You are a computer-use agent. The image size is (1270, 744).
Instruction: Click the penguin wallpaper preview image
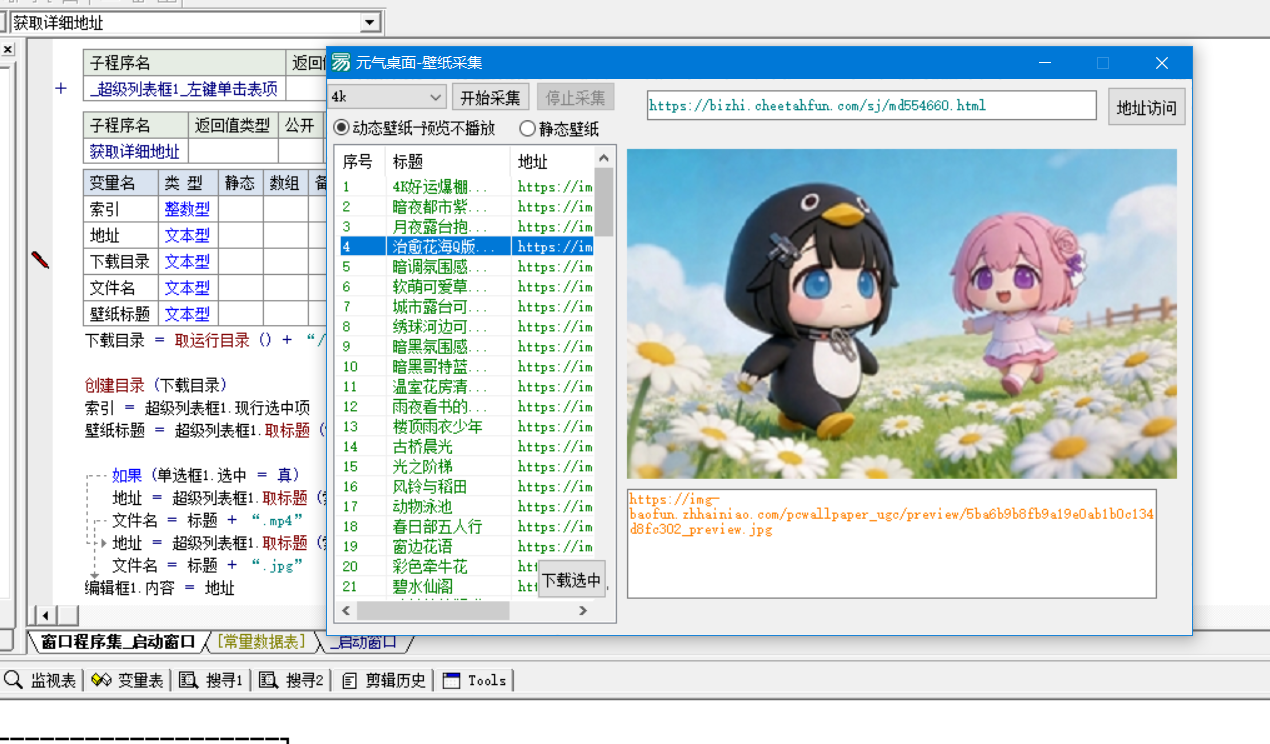(x=902, y=314)
